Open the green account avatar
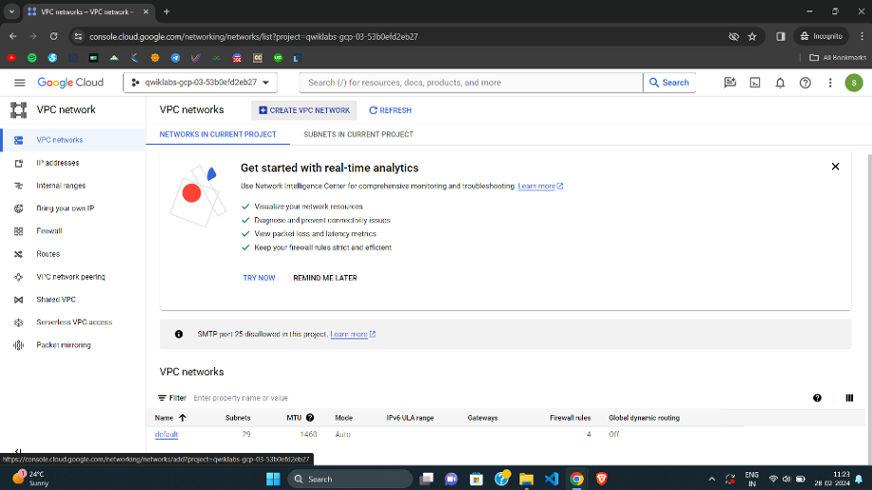The width and height of the screenshot is (872, 490). click(x=854, y=82)
